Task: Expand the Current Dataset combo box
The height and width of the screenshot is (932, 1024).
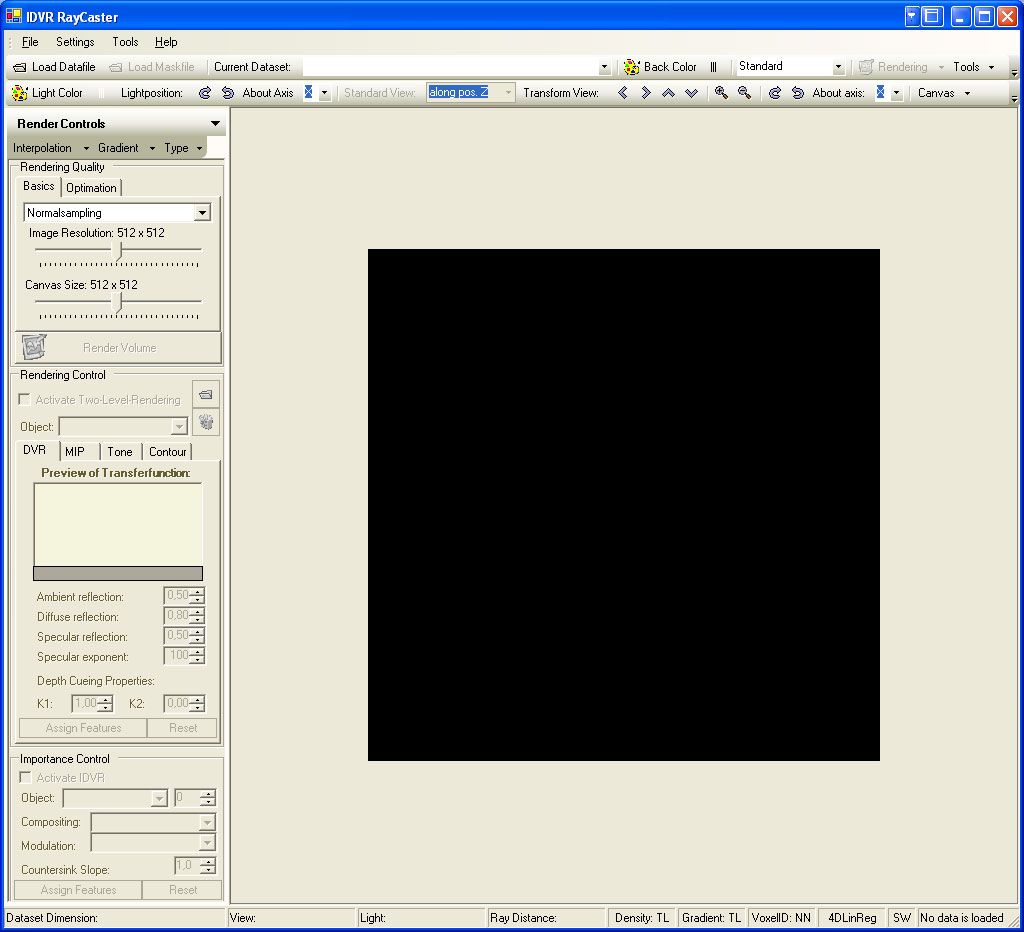Action: click(x=604, y=67)
